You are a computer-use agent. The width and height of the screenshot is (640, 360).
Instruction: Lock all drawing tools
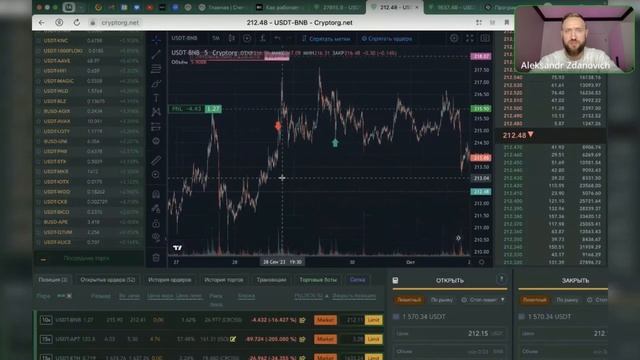[156, 223]
